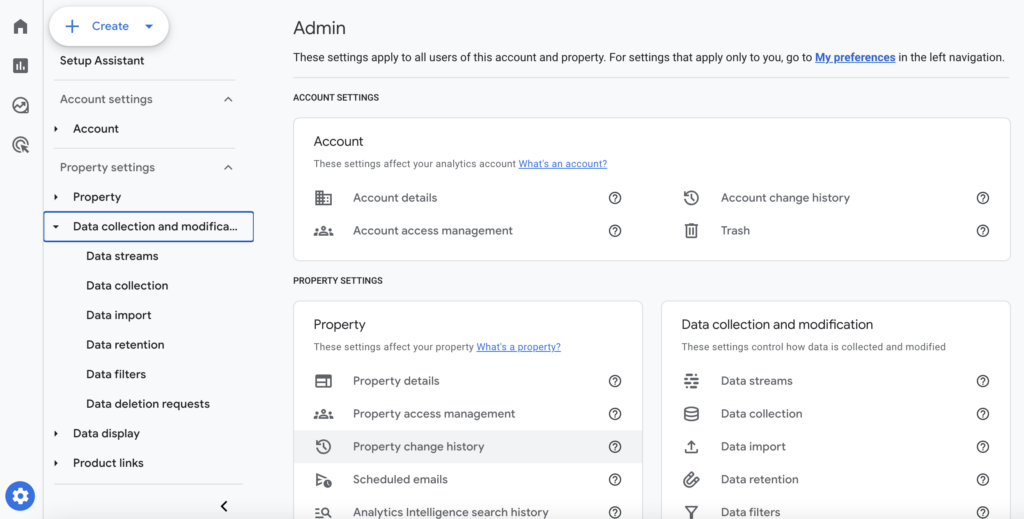Click the Admin gear icon
The height and width of the screenshot is (519, 1024).
coord(20,496)
